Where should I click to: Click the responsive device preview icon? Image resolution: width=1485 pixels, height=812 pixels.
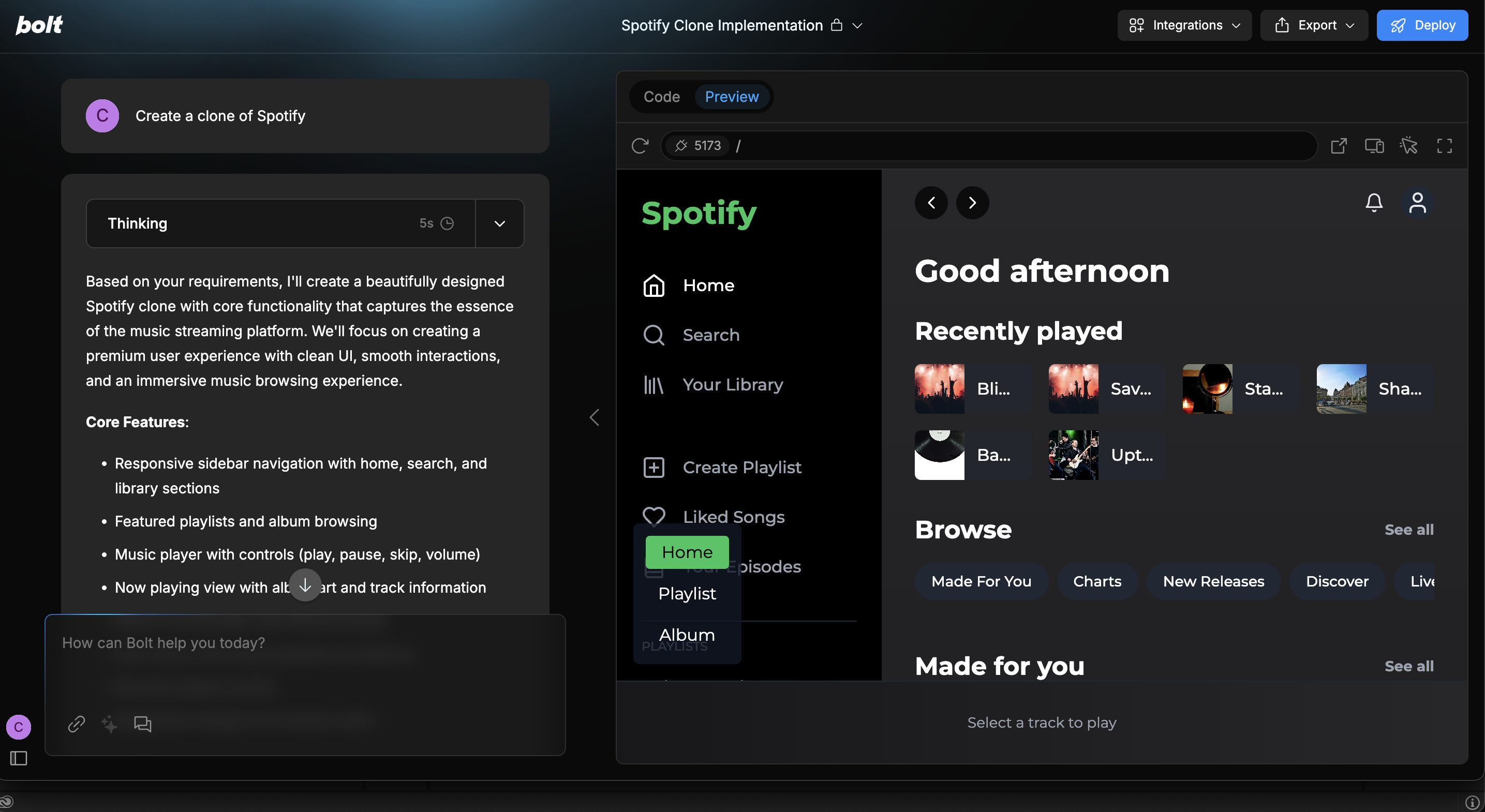tap(1374, 146)
